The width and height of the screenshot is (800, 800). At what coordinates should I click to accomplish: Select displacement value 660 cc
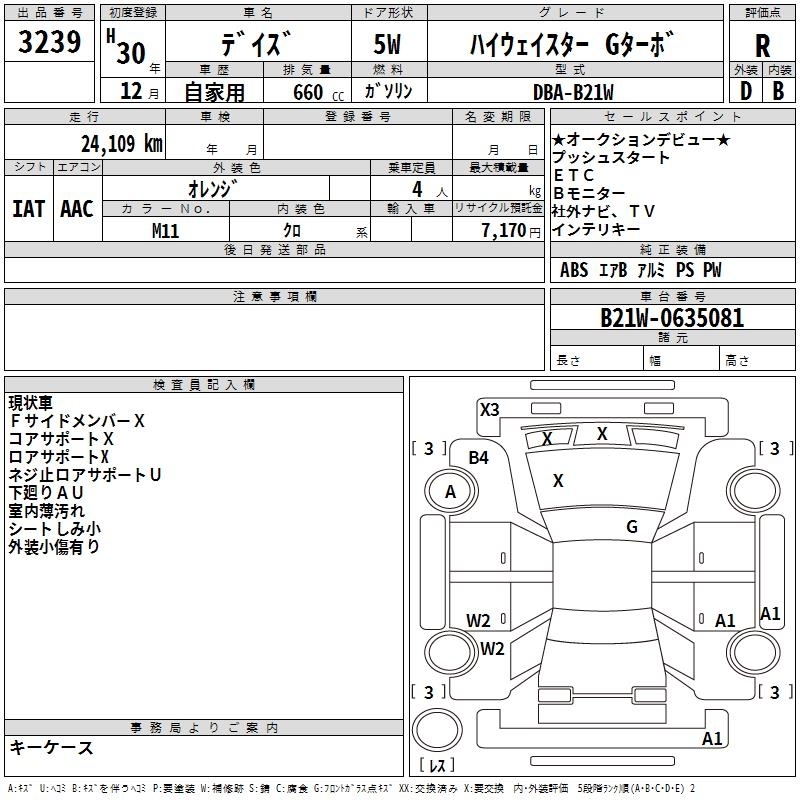pos(318,93)
